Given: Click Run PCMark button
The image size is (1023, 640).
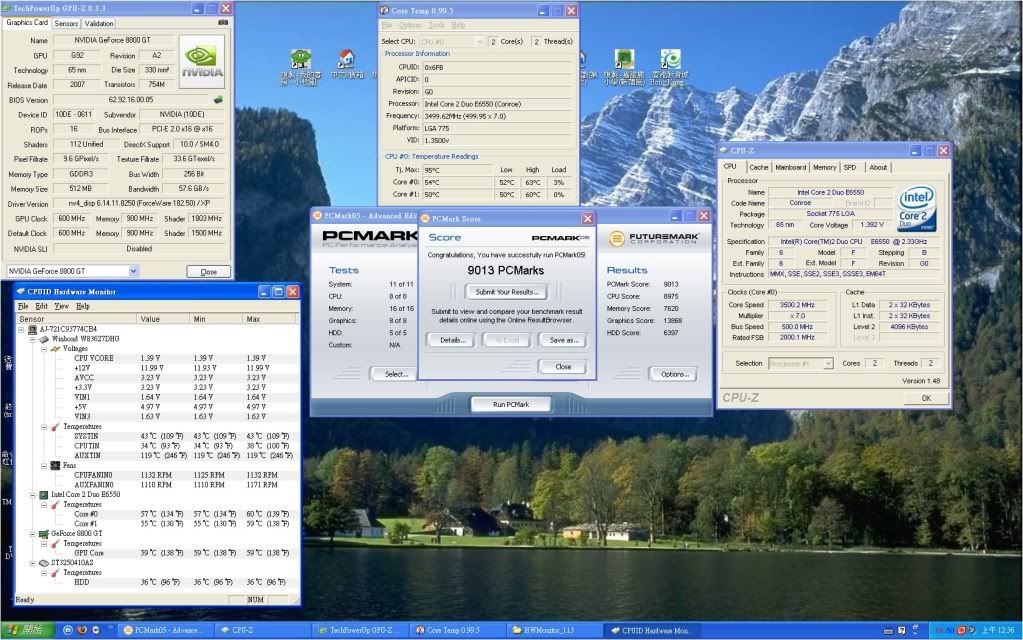Looking at the screenshot, I should 511,404.
